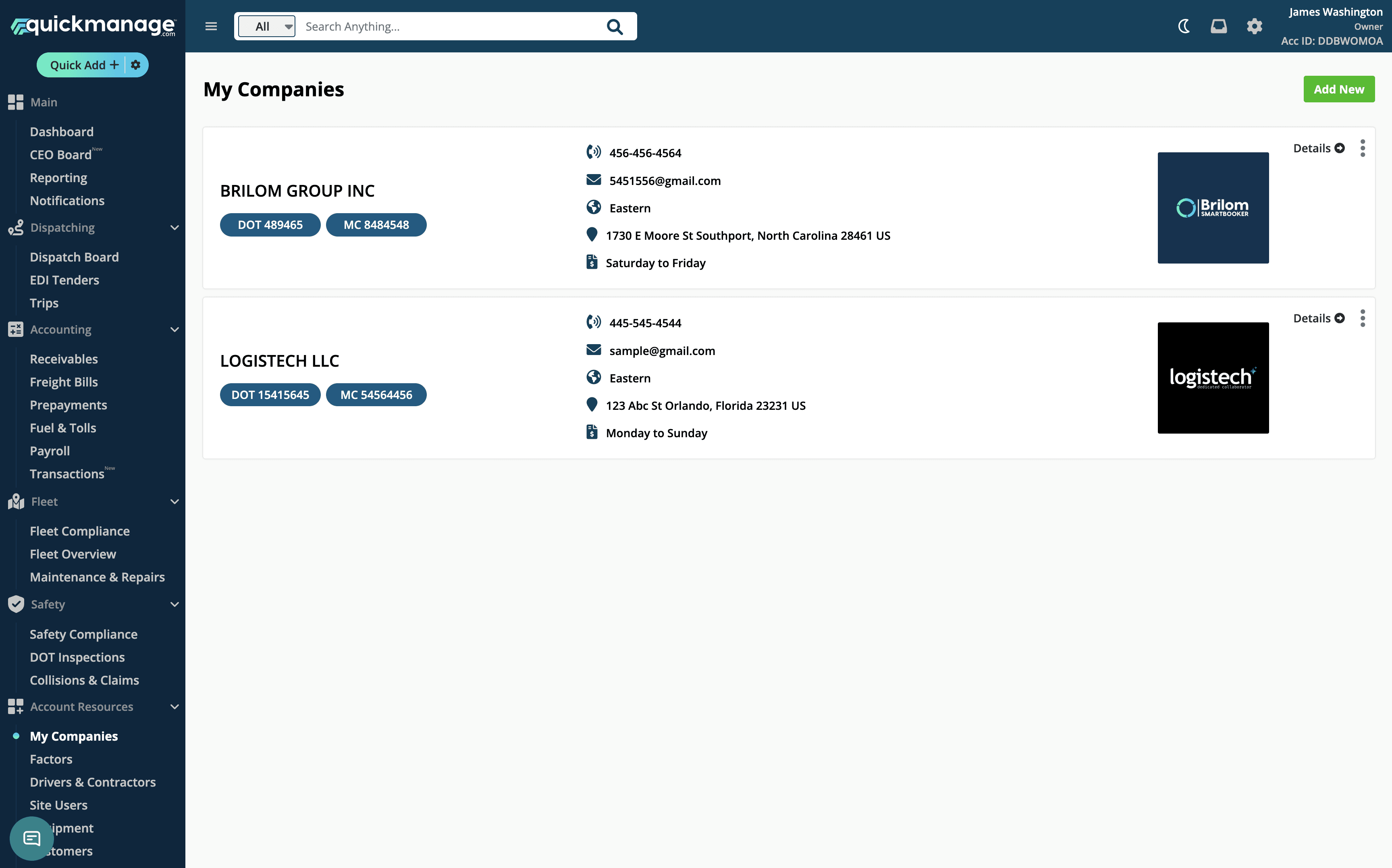Open kebab menu for LOGISTECH LLC
This screenshot has height=868, width=1392.
pyautogui.click(x=1362, y=318)
